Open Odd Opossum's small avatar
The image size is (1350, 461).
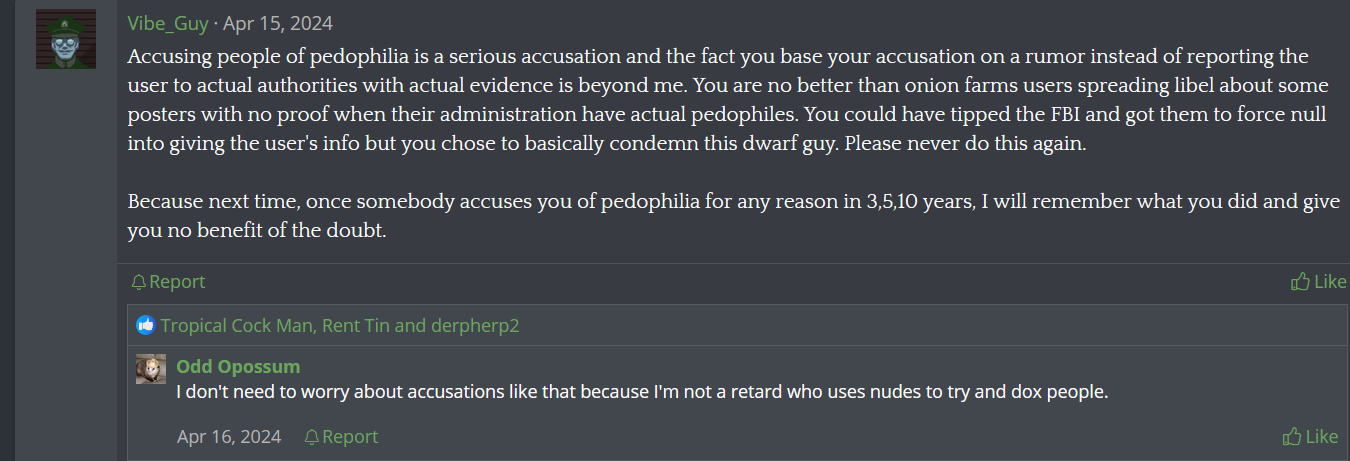pos(151,369)
